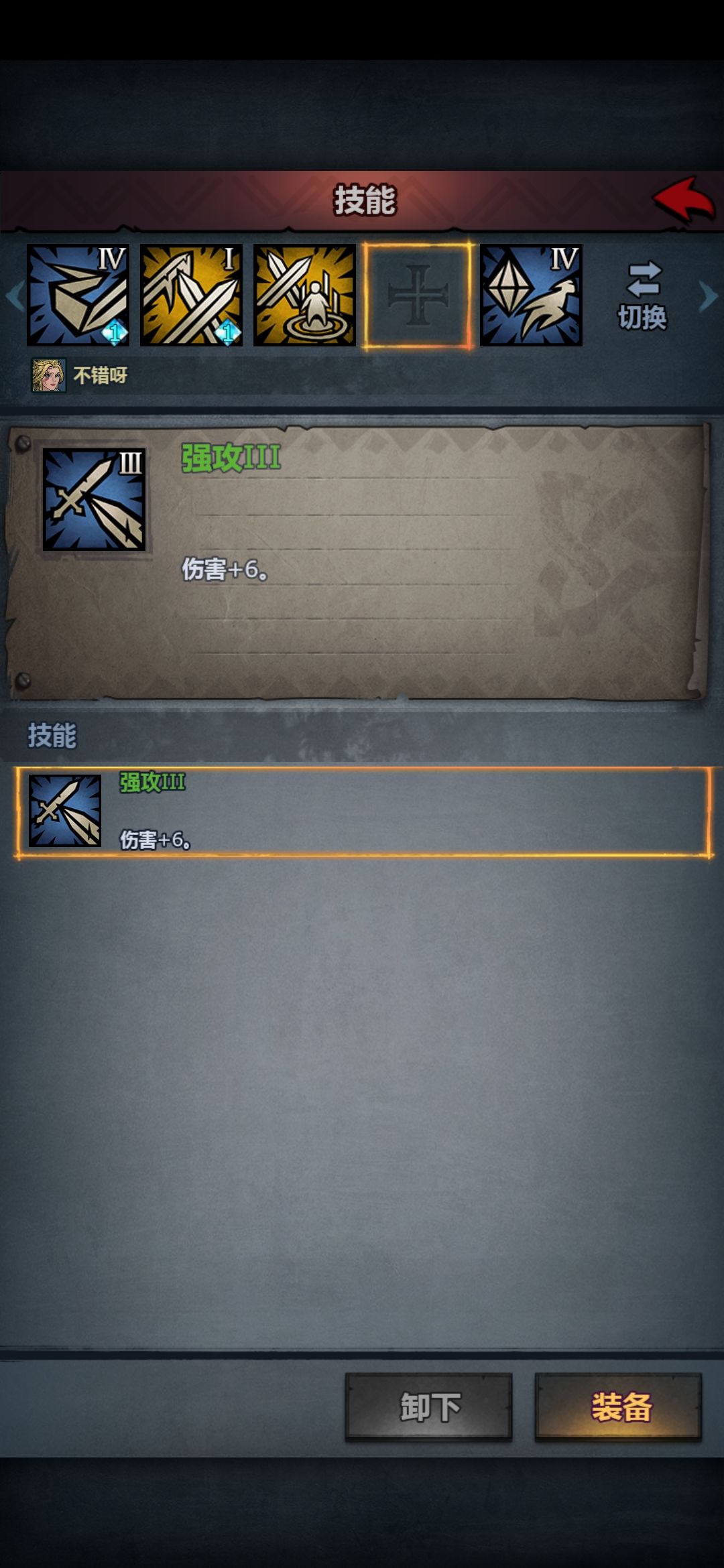Click the red back arrow
This screenshot has height=1568, width=724.
(x=683, y=199)
